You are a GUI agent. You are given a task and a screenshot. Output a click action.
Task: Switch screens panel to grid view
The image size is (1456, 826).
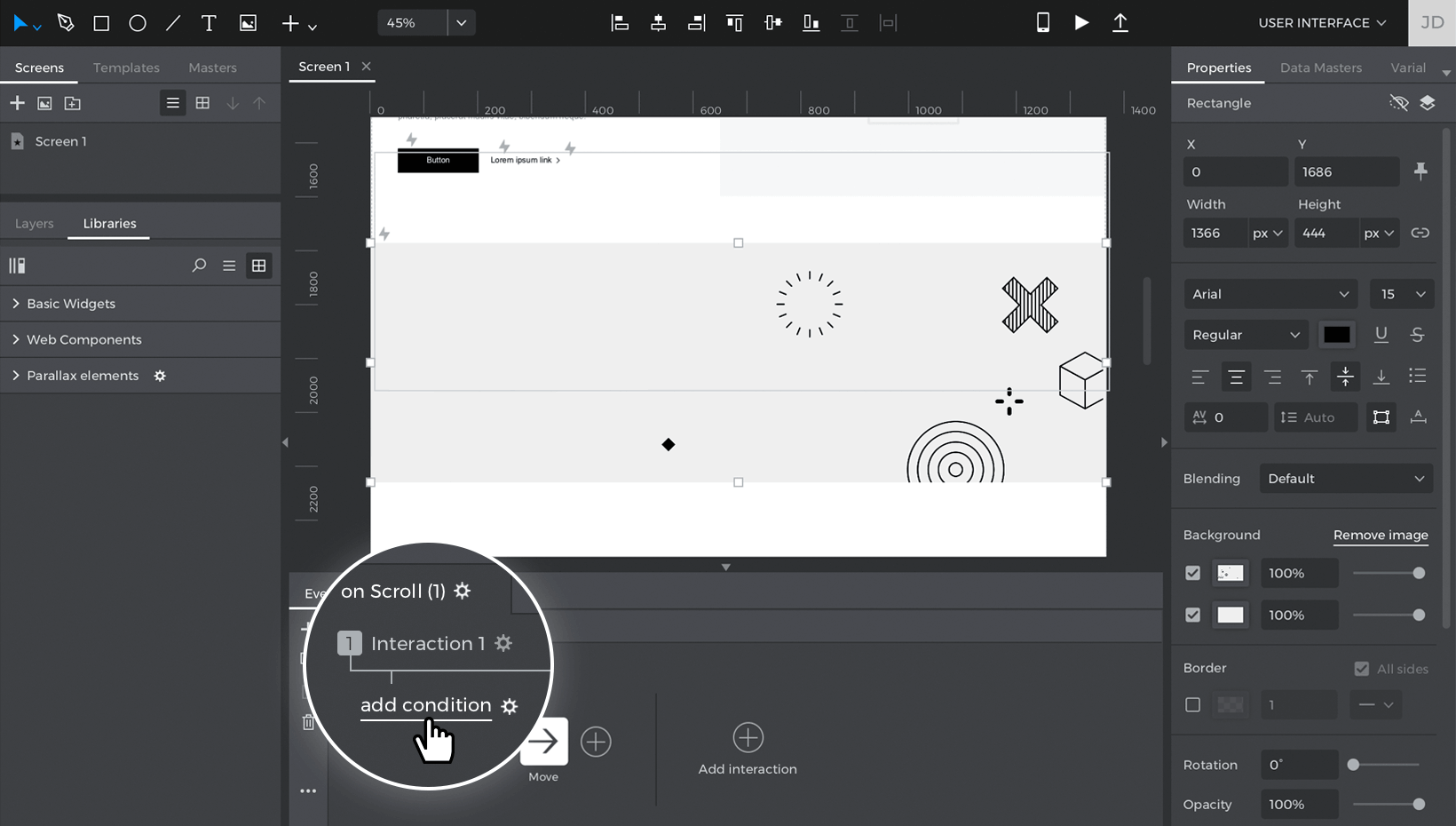(x=202, y=103)
